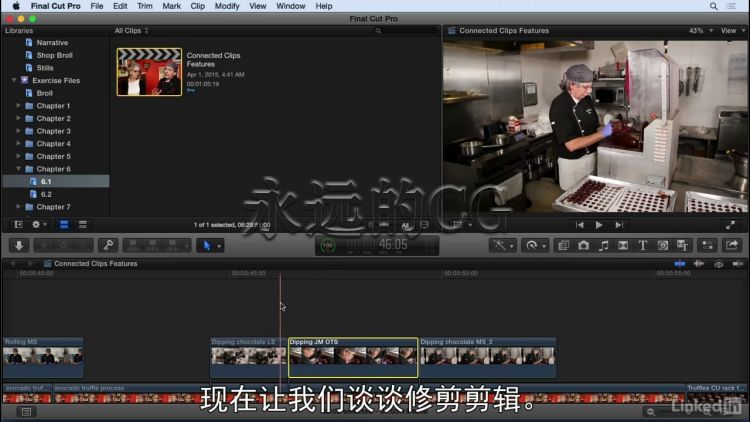Toggle the Inspector sliders button
Viewport: 750px width, 422px height.
click(x=707, y=245)
